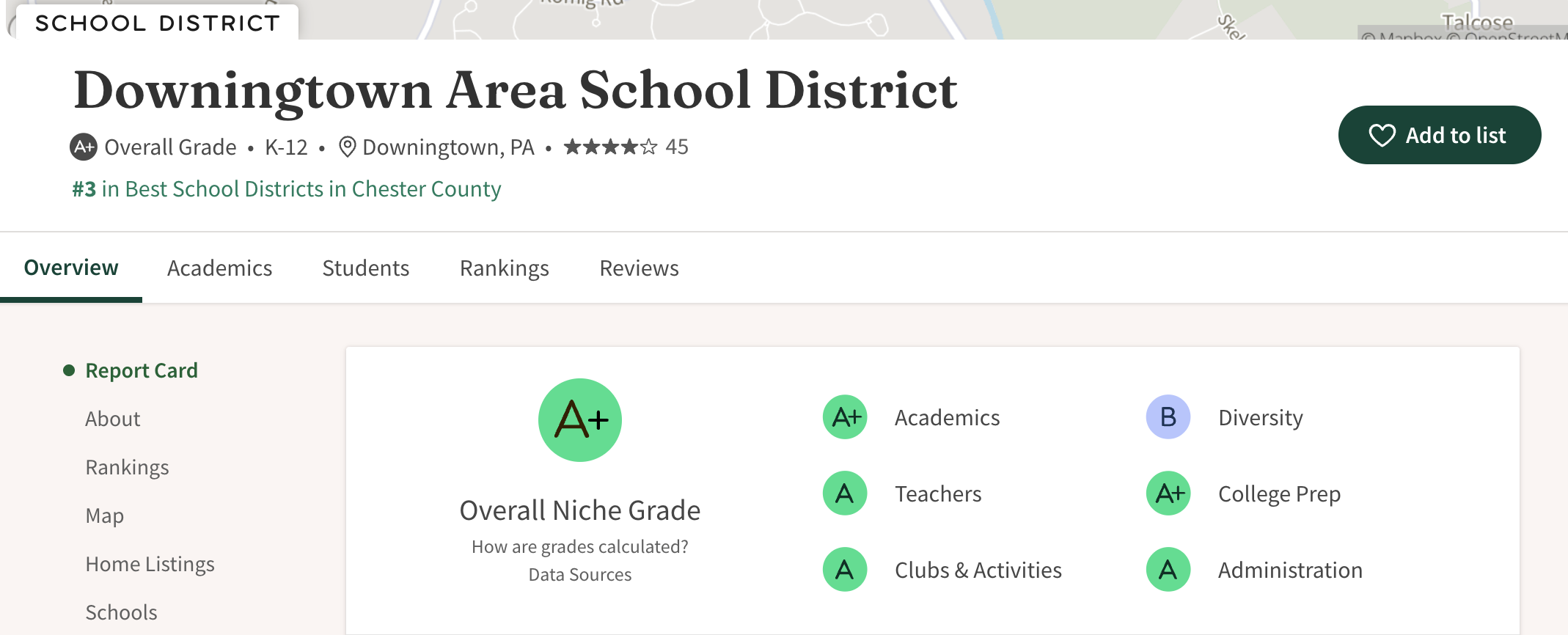
Task: Click the heart icon in Add to list
Action: pos(1382,136)
